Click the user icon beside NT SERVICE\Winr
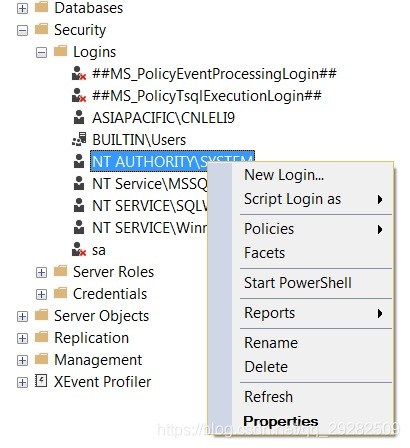410x448 pixels. (79, 227)
